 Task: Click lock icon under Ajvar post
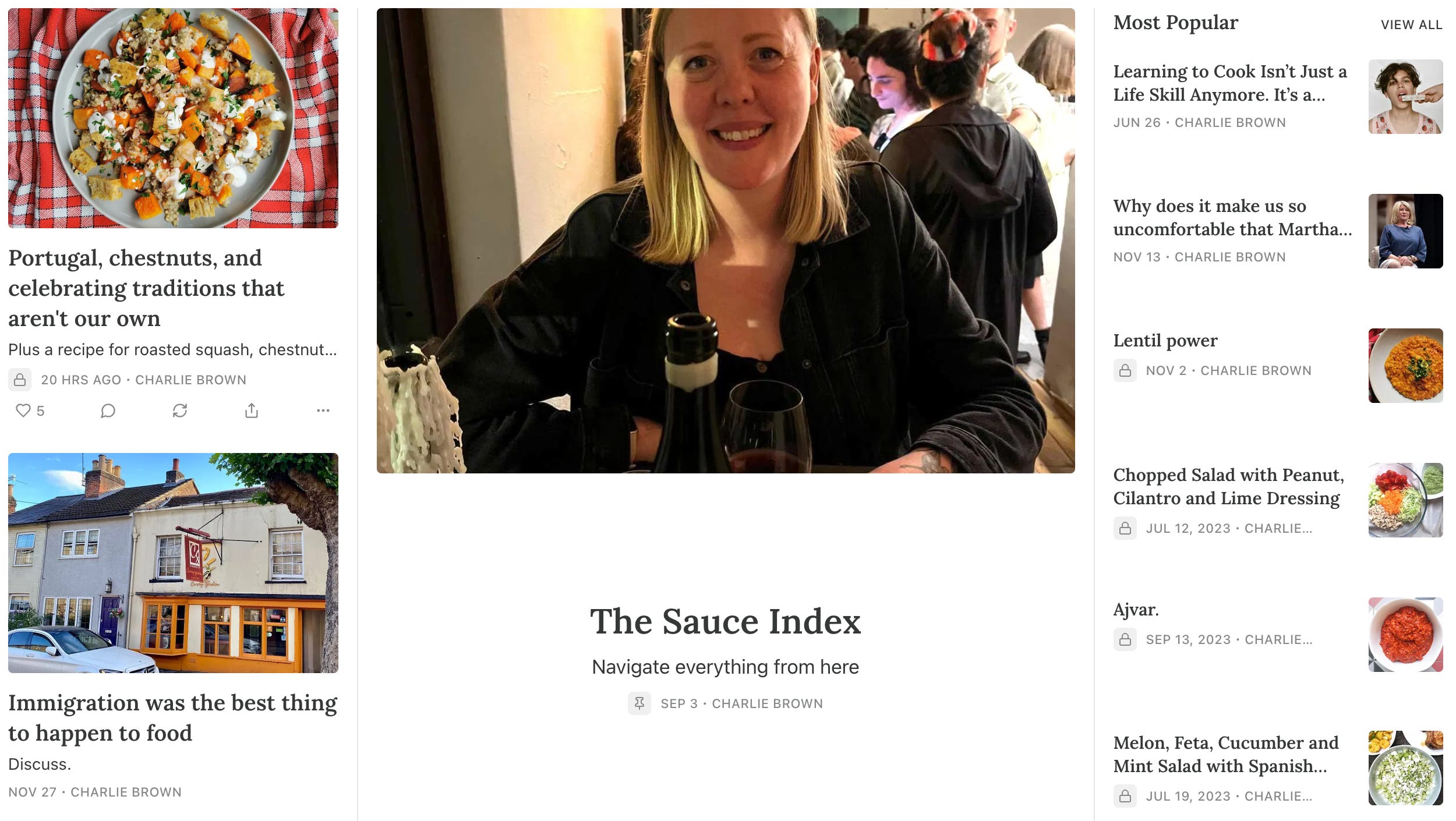(x=1125, y=639)
